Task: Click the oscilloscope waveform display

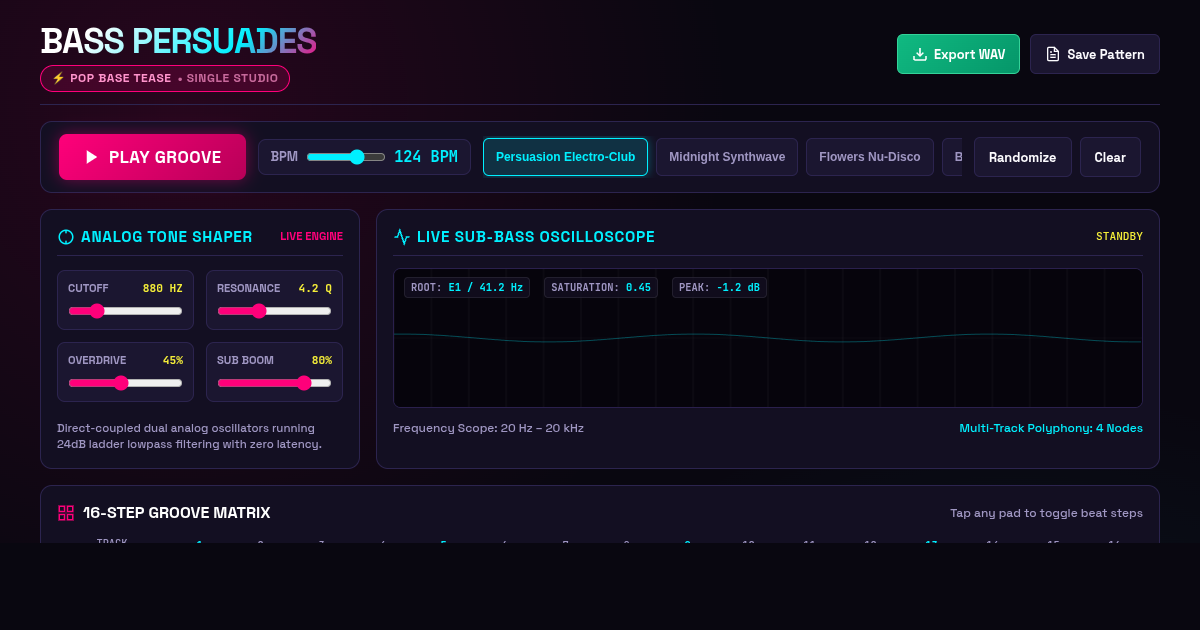Action: coord(768,338)
